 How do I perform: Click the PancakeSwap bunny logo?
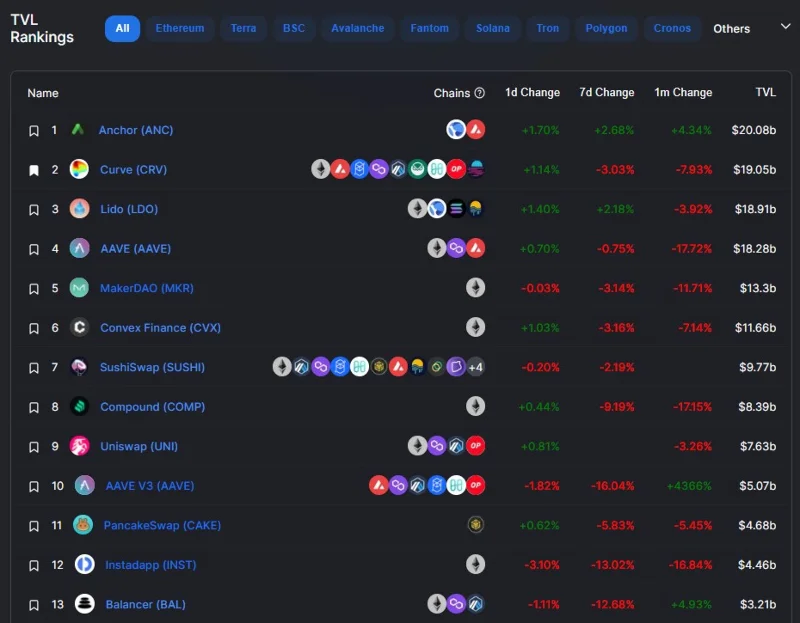pos(83,525)
